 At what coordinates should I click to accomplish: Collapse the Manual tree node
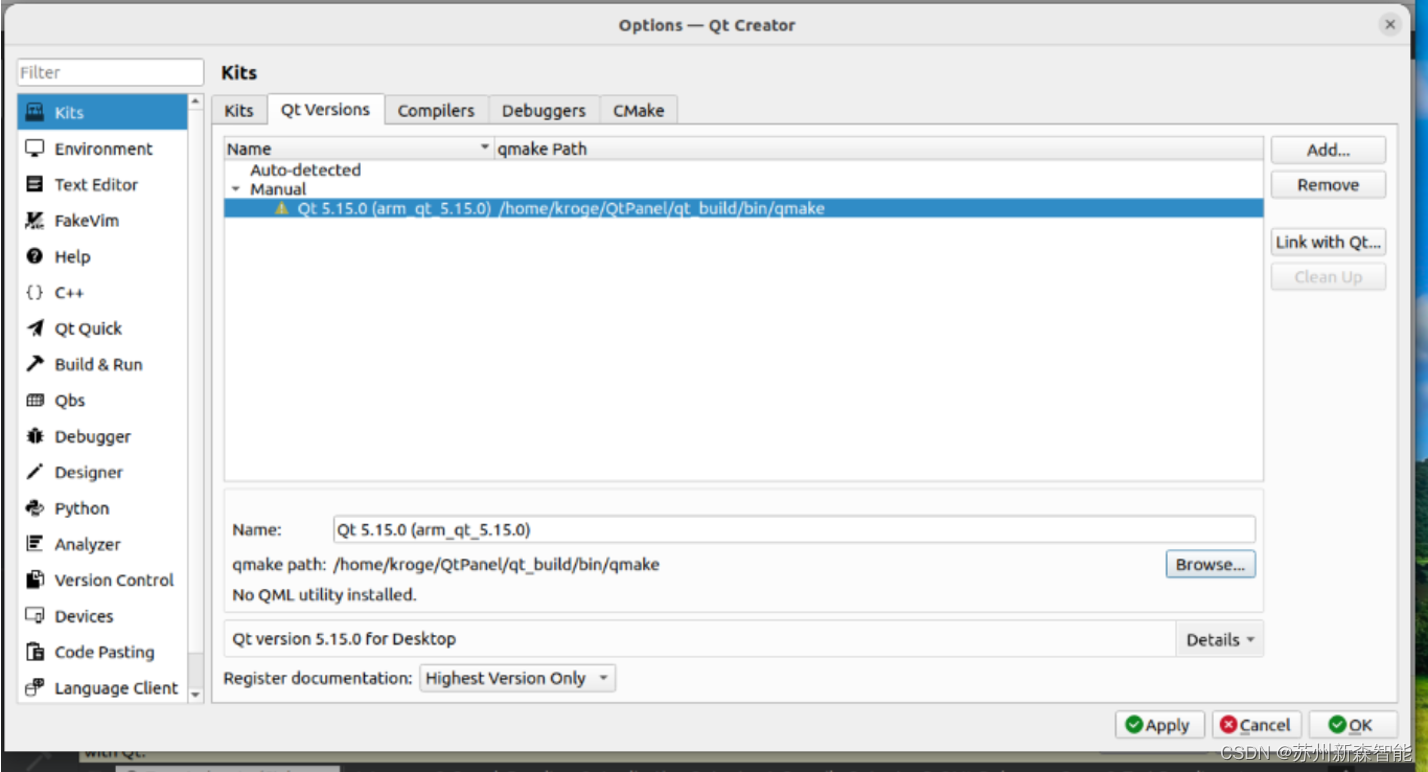236,189
